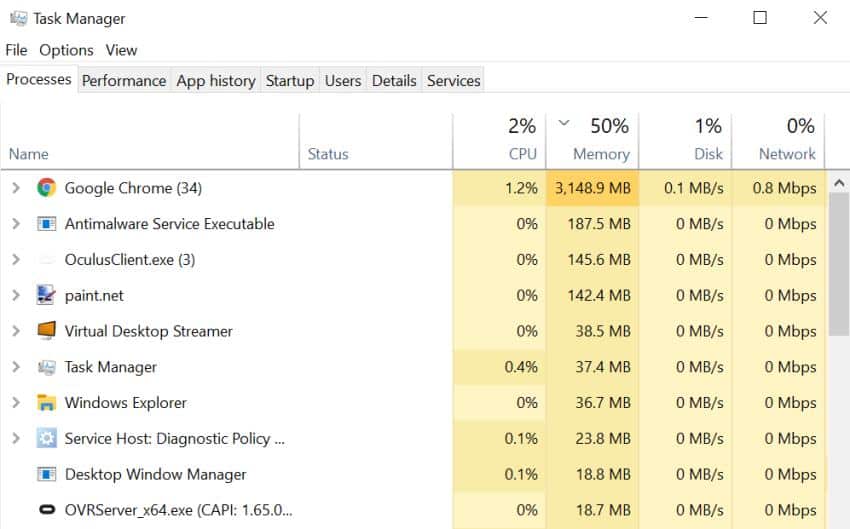
Task: Sort processes by the Memory column
Action: (x=593, y=141)
